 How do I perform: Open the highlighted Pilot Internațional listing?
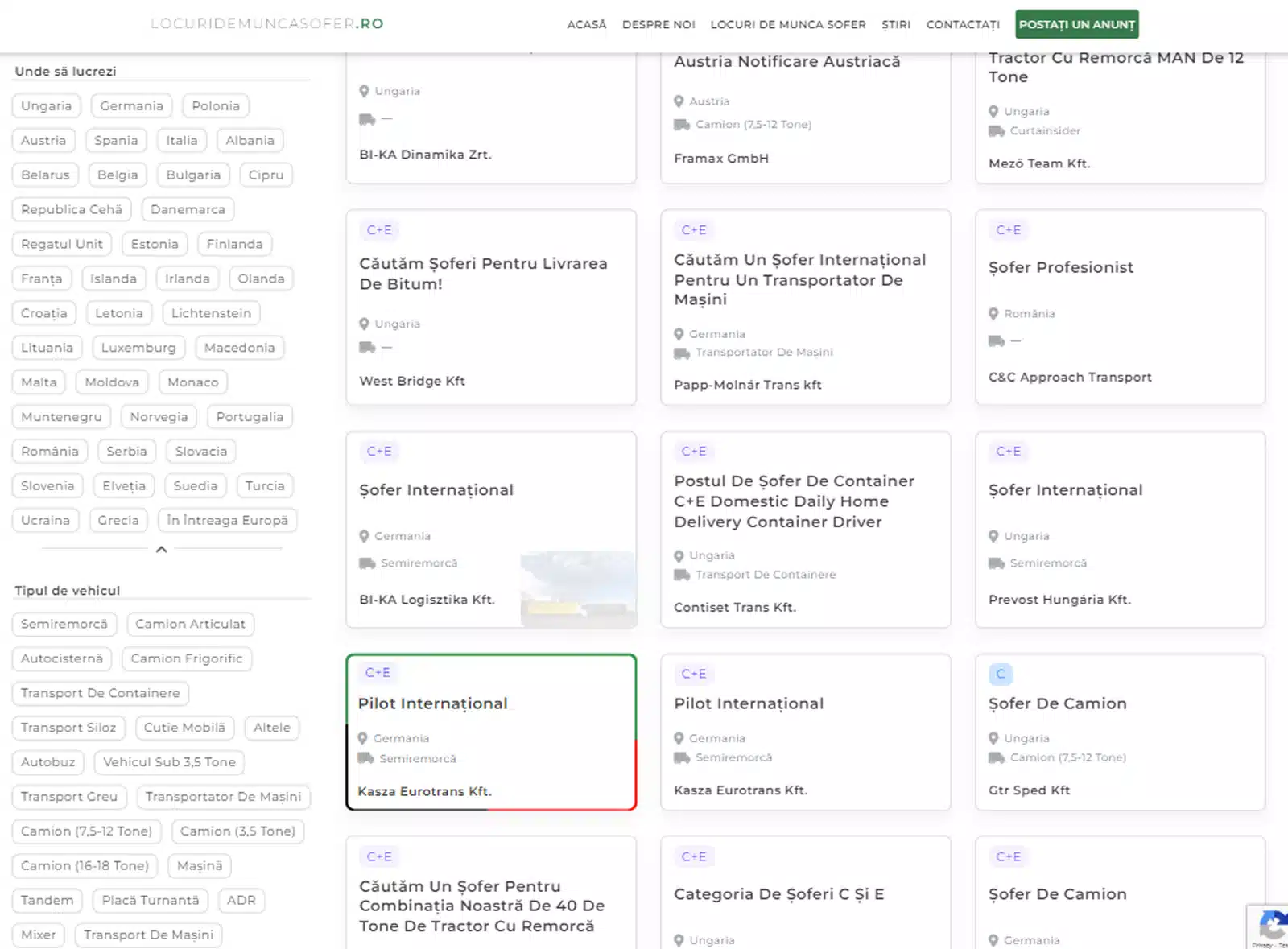point(433,703)
